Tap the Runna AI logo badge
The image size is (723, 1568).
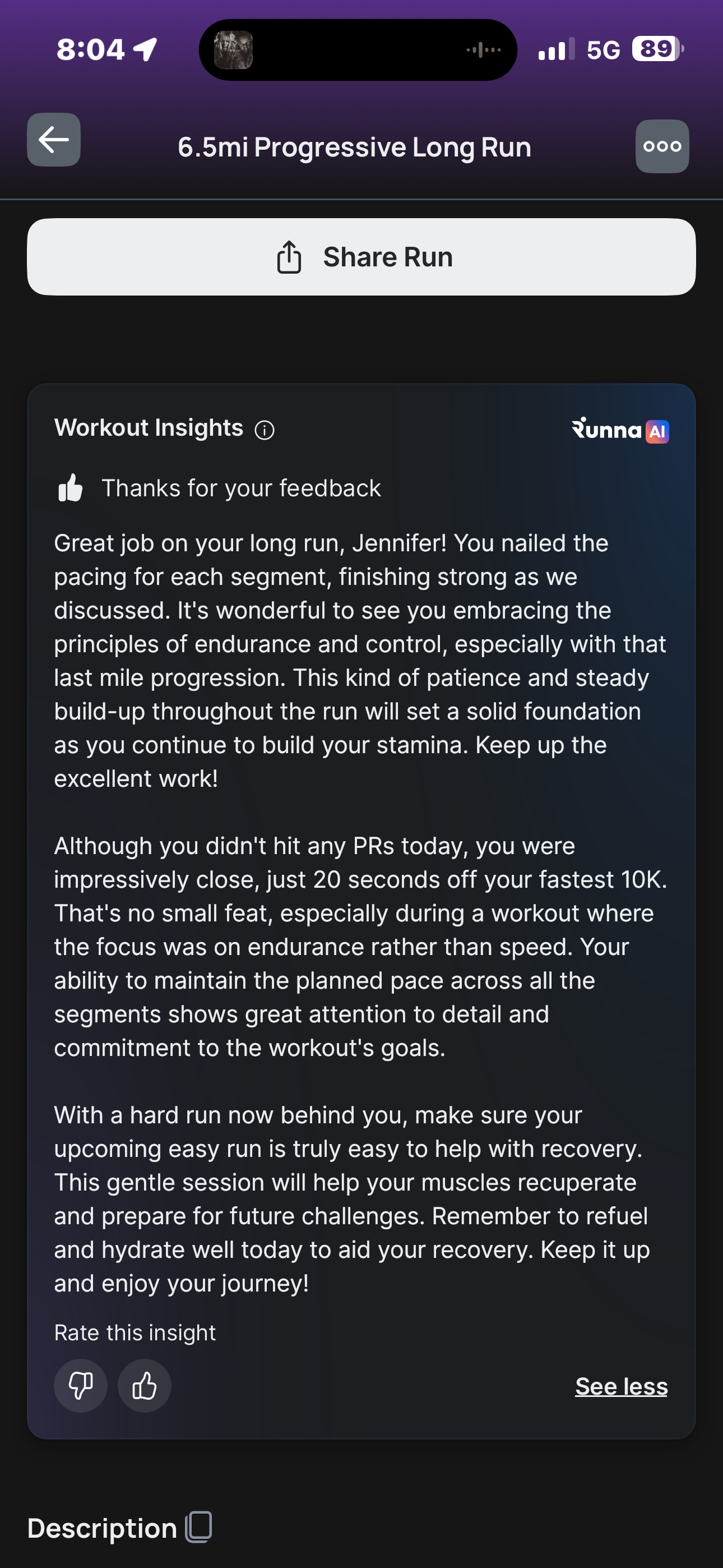[x=619, y=430]
